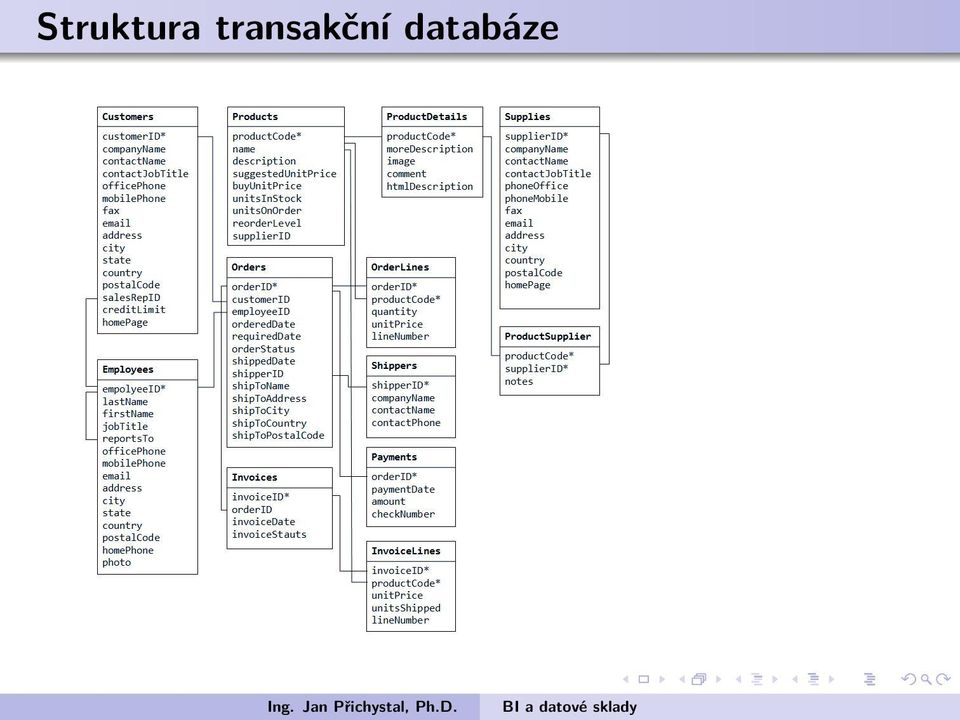Image resolution: width=960 pixels, height=720 pixels.
Task: Click the subsection lines navigation icon
Action: tap(757, 679)
